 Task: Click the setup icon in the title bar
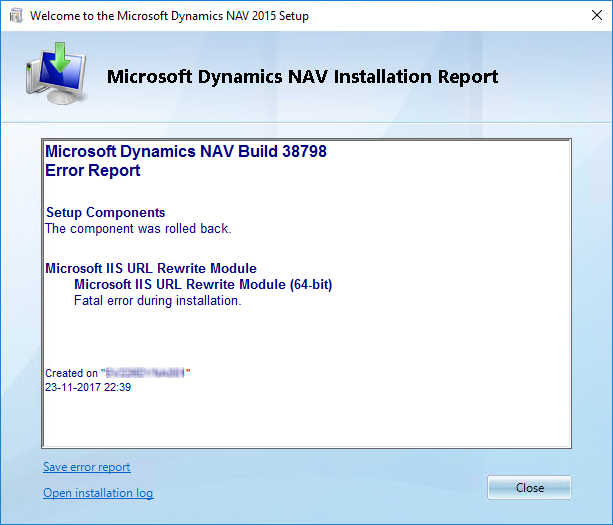pyautogui.click(x=16, y=16)
